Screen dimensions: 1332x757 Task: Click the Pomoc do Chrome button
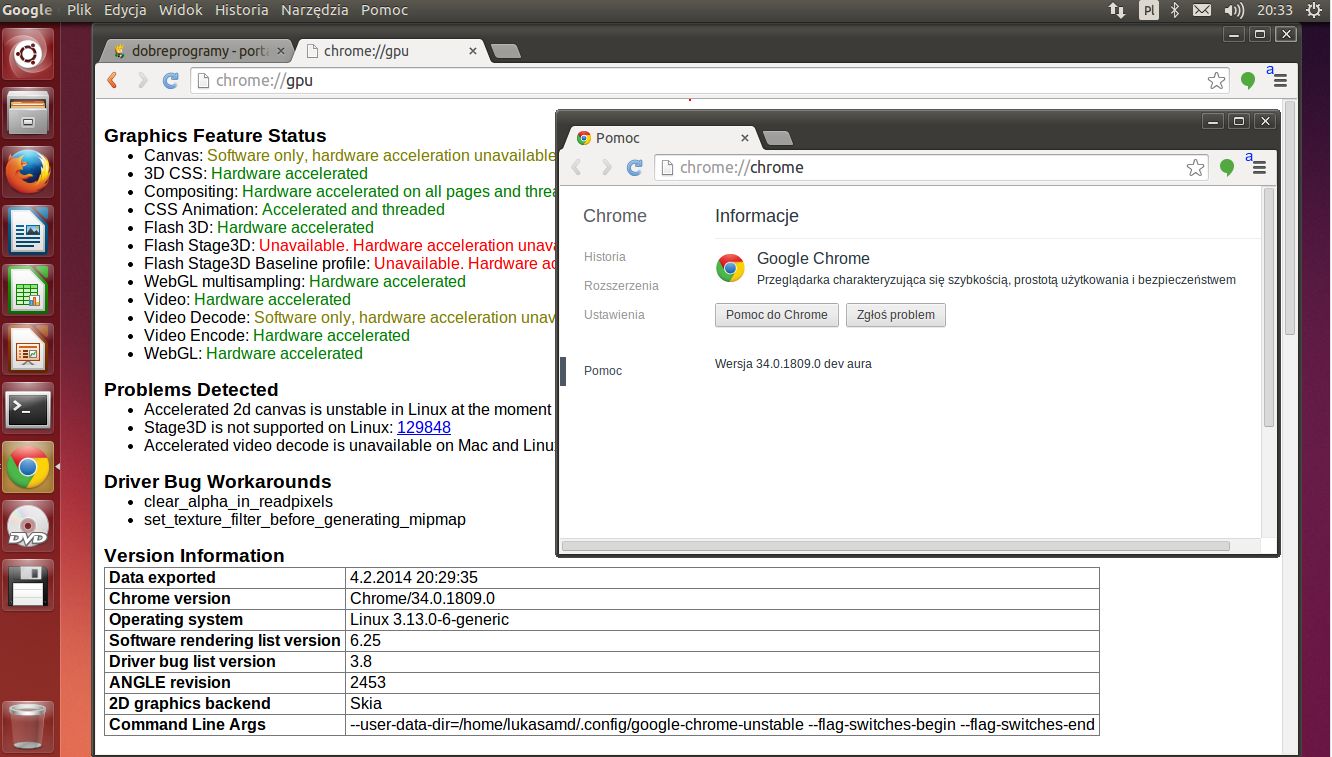pyautogui.click(x=776, y=315)
